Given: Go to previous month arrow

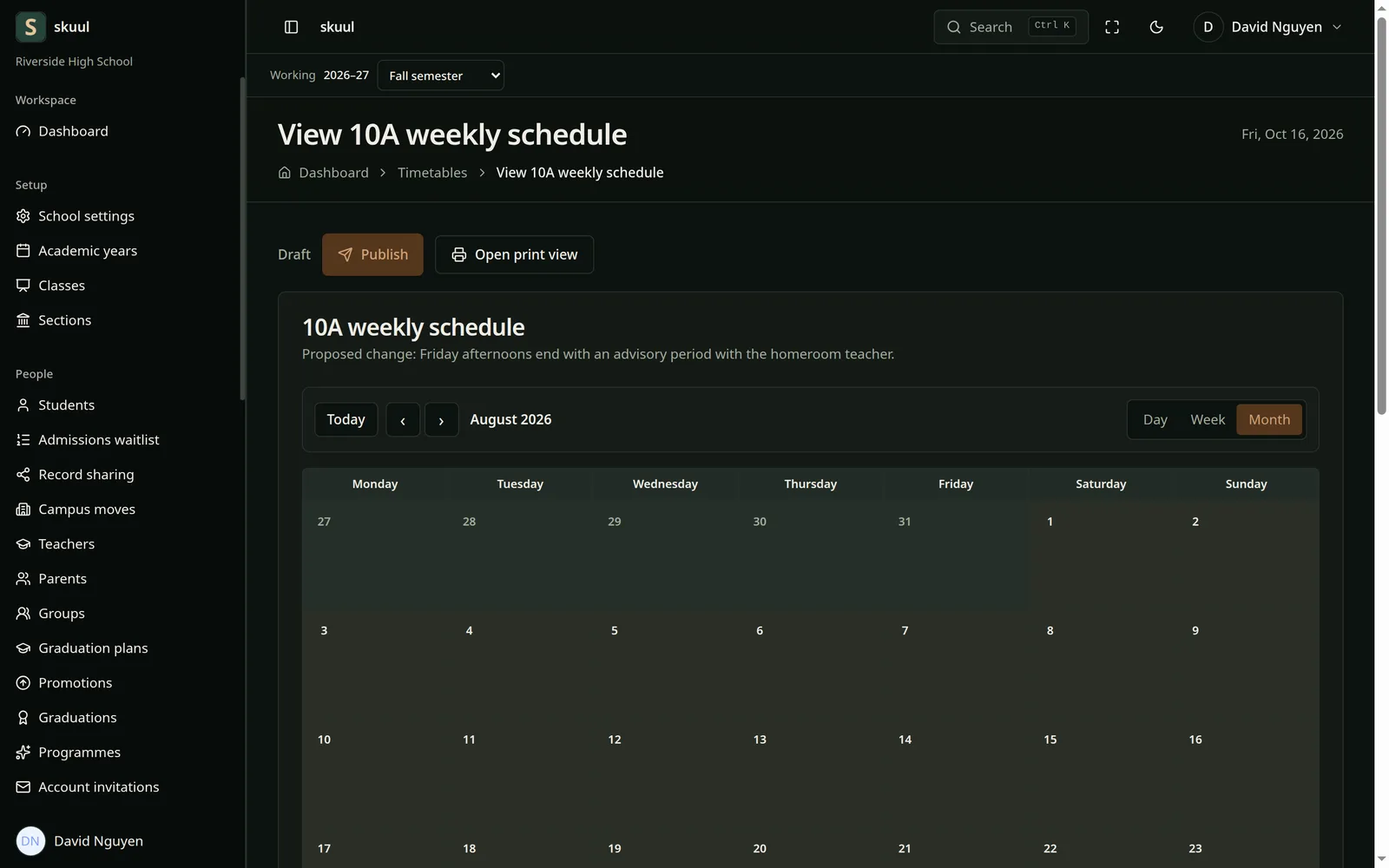Looking at the screenshot, I should point(403,420).
